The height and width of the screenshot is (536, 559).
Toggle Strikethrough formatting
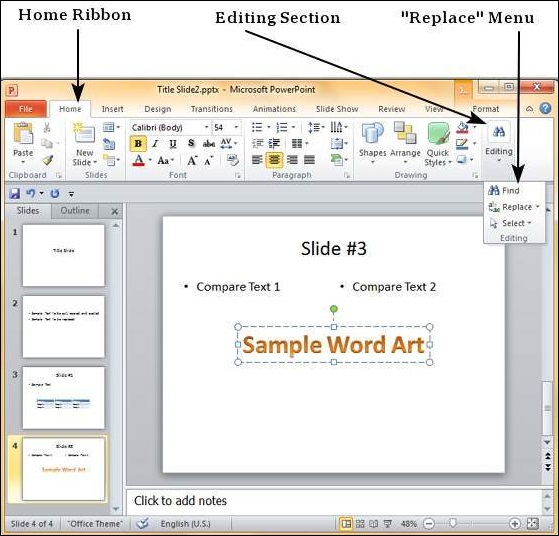pos(209,144)
